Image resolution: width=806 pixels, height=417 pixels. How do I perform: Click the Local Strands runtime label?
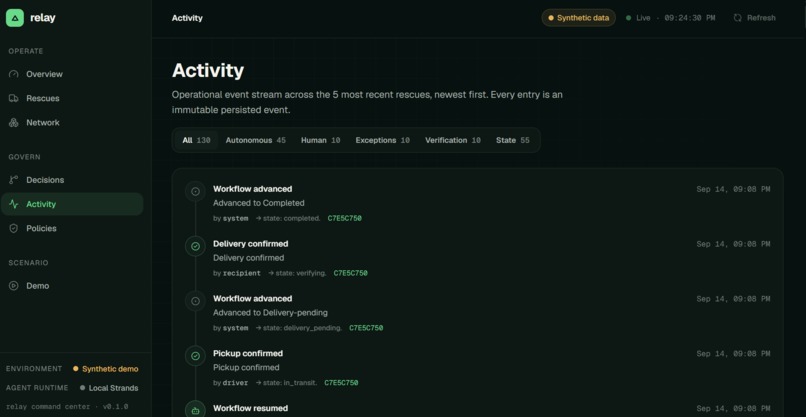pyautogui.click(x=109, y=388)
